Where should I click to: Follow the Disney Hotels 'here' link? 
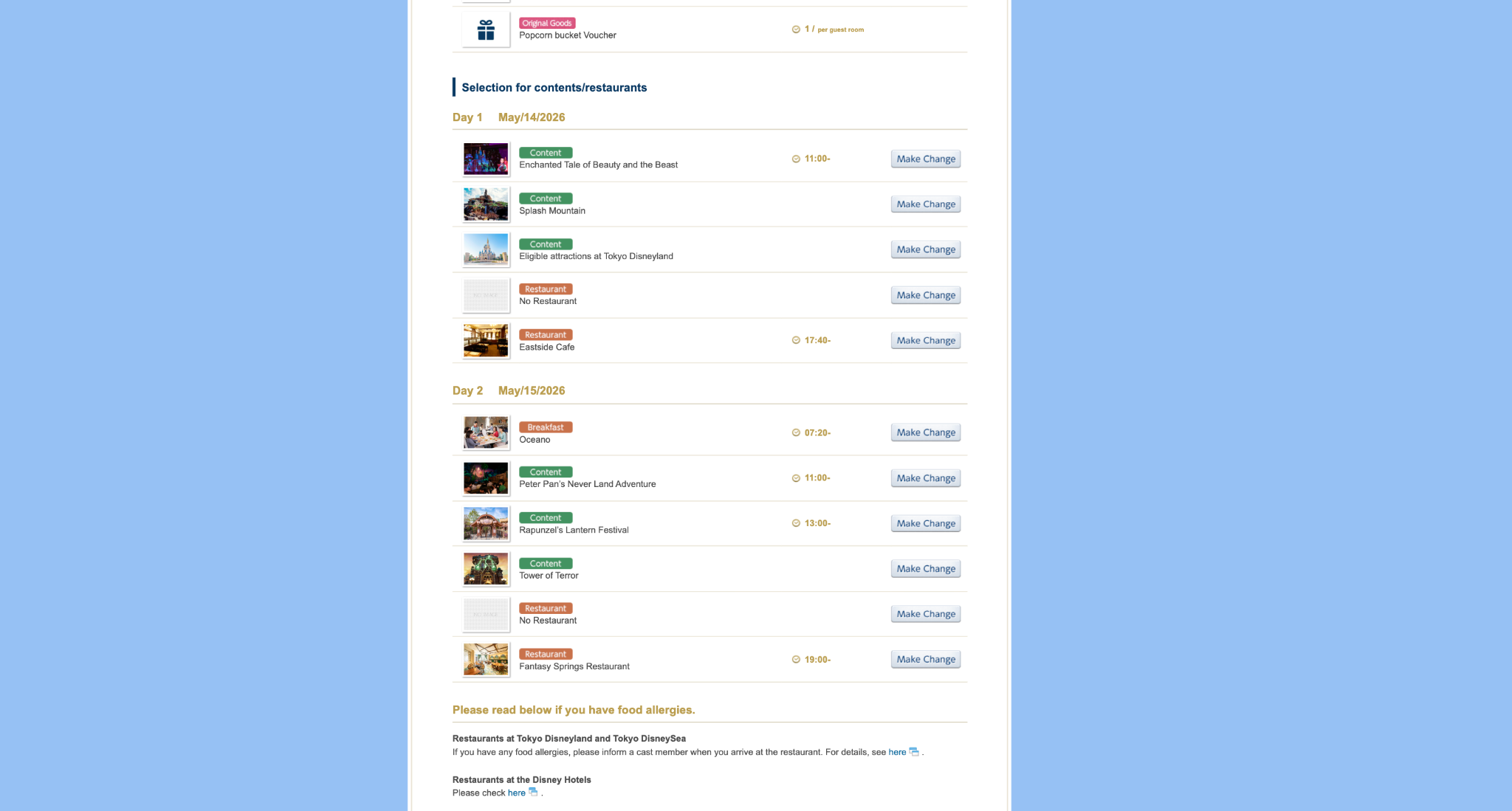[516, 793]
